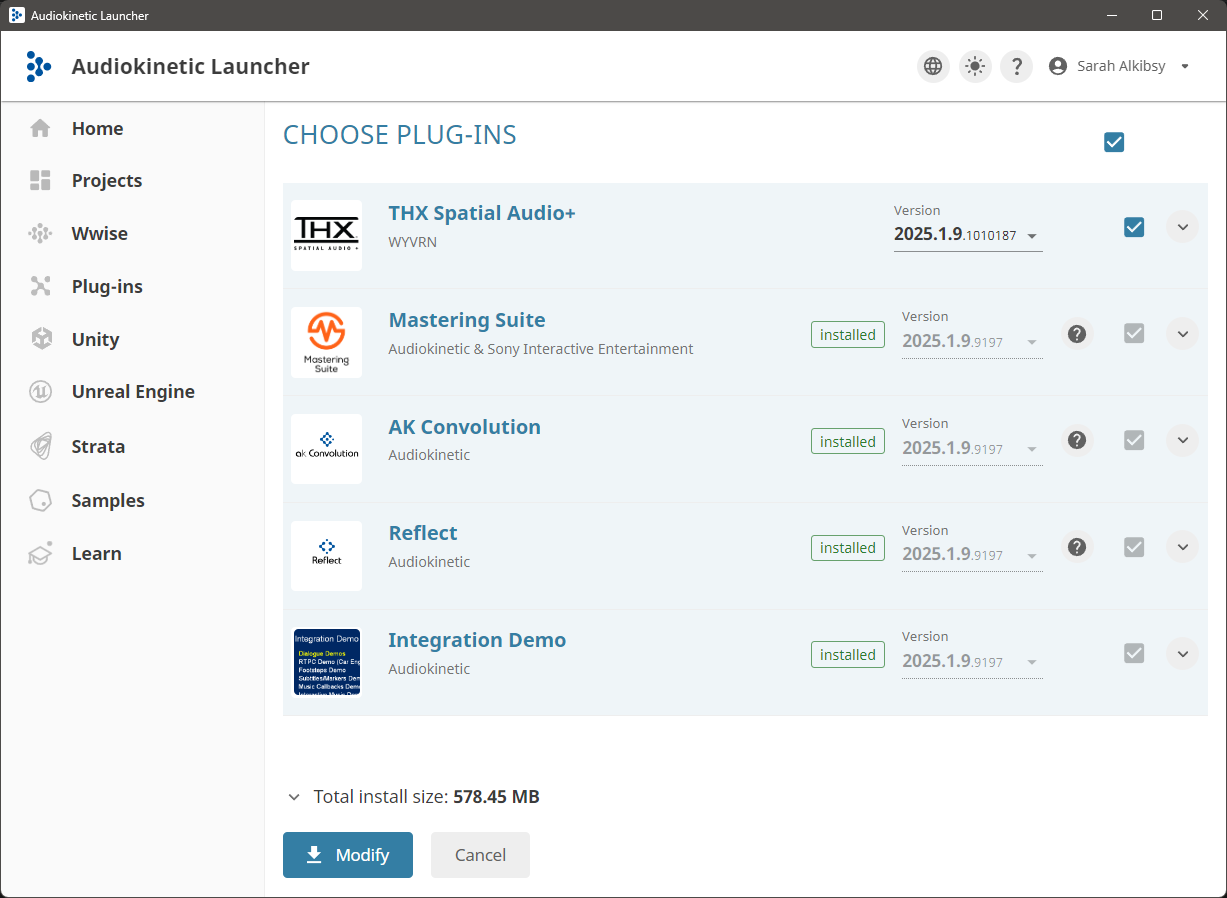Image resolution: width=1227 pixels, height=898 pixels.
Task: Open help info for Reflect
Action: (1077, 547)
